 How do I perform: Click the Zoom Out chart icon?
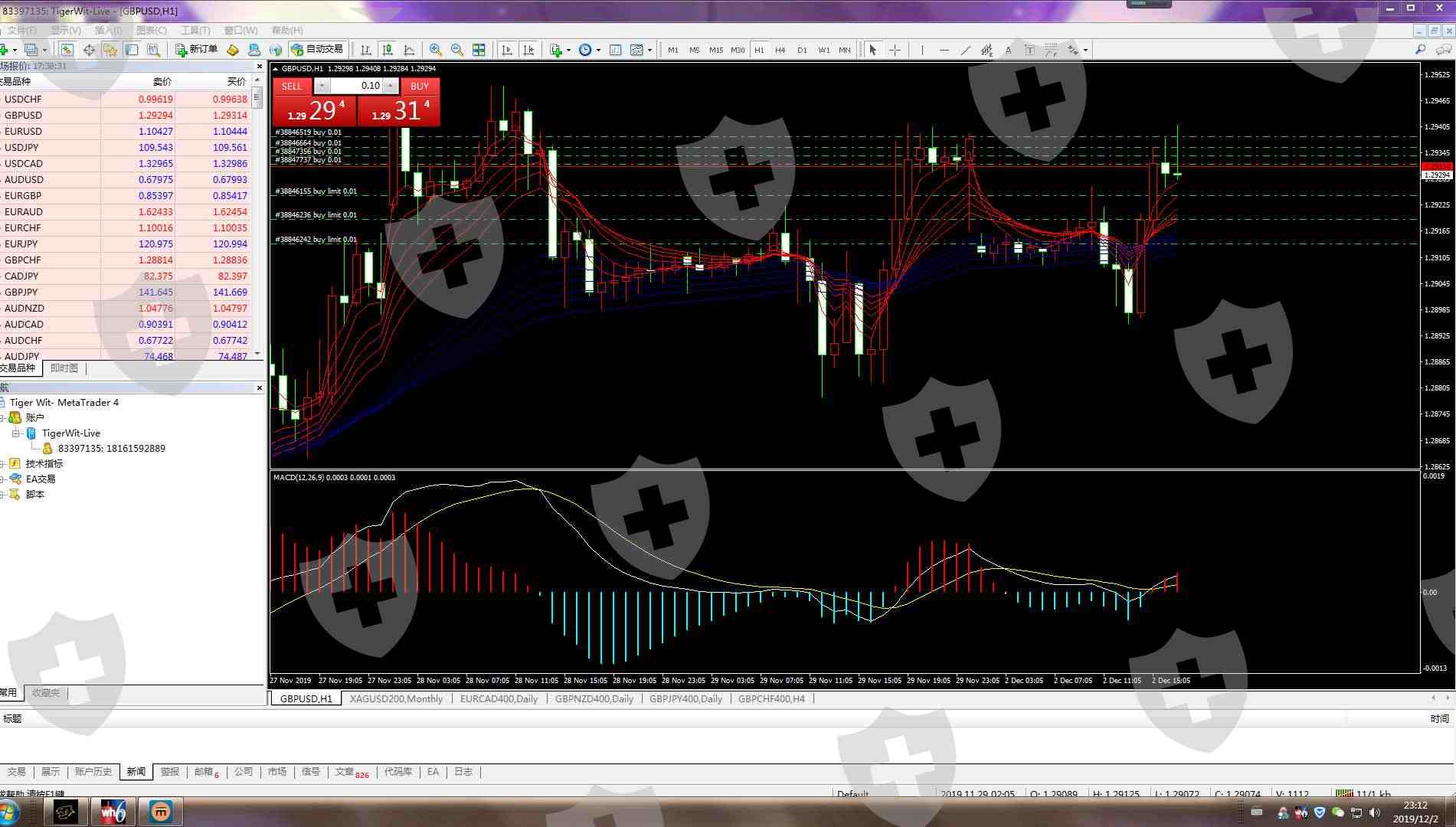point(457,50)
